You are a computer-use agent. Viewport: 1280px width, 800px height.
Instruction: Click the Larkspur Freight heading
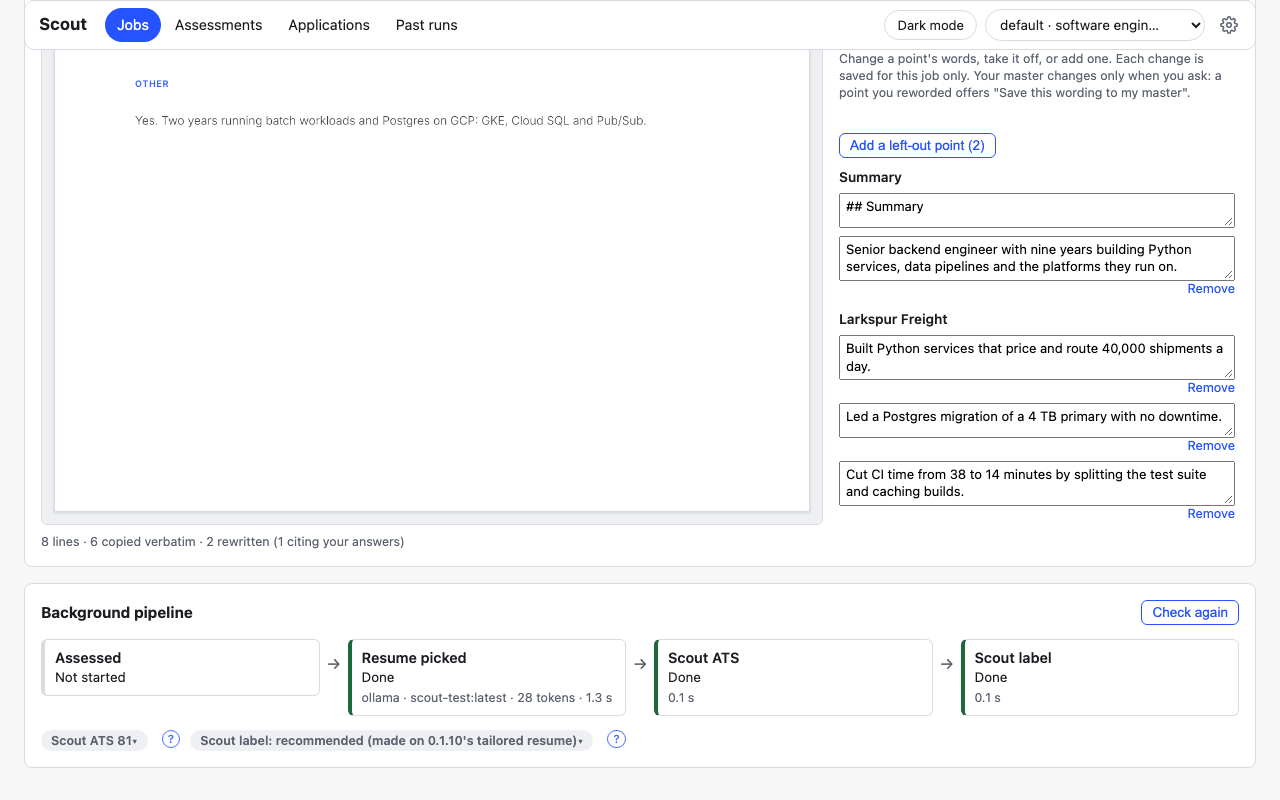pos(893,319)
